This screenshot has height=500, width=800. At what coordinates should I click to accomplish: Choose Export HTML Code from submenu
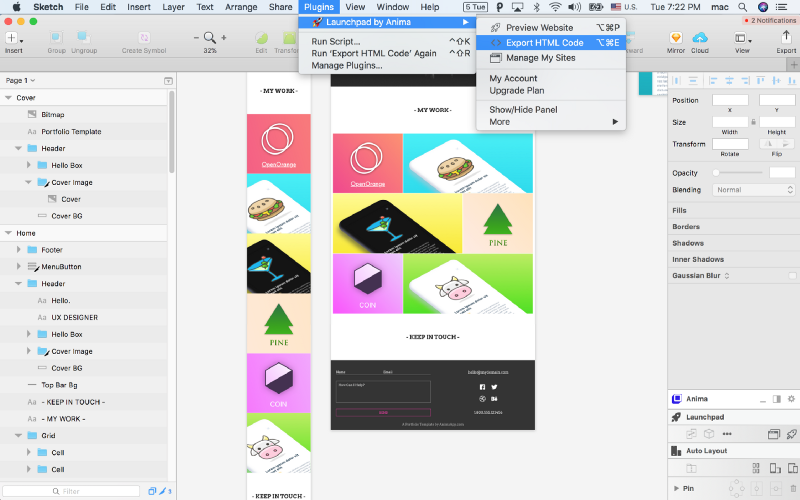tap(551, 43)
